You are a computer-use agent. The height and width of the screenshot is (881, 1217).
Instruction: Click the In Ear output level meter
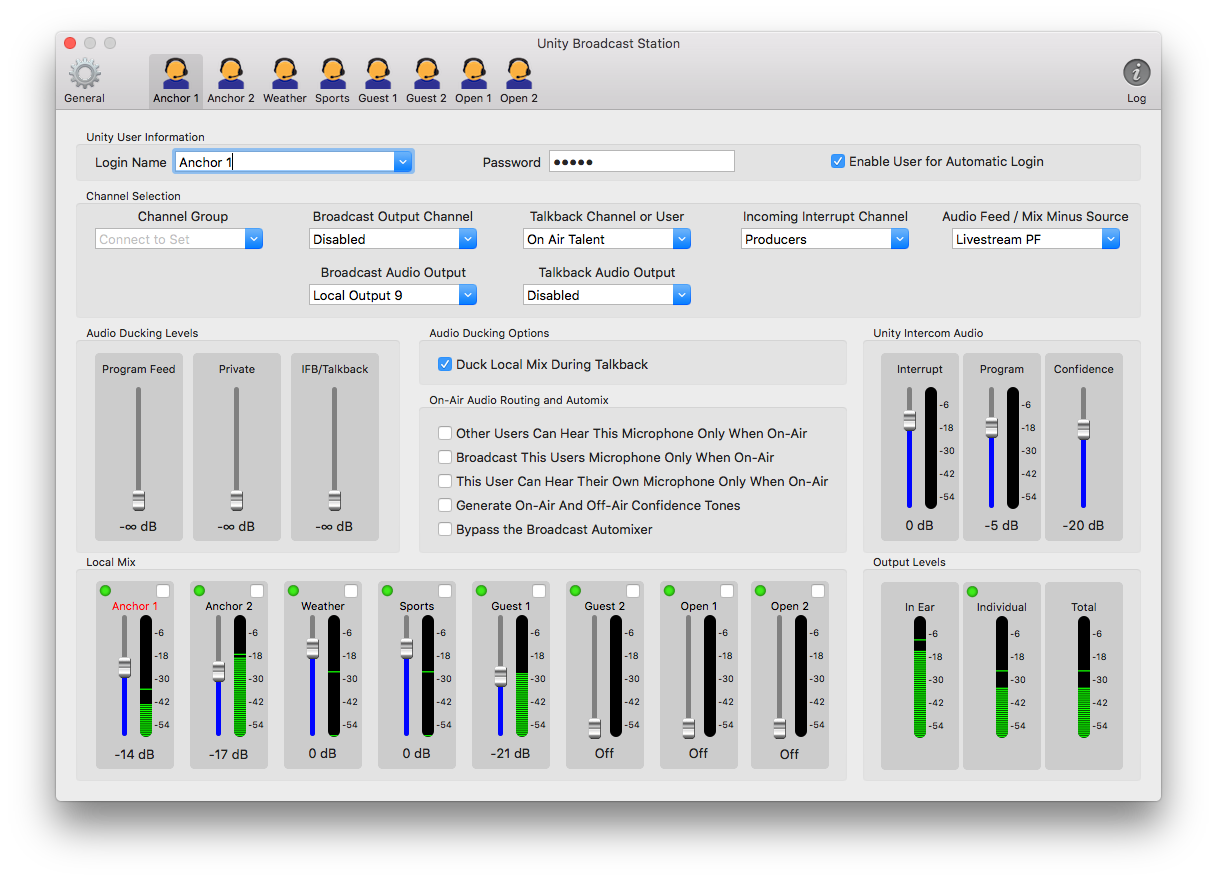pyautogui.click(x=920, y=677)
